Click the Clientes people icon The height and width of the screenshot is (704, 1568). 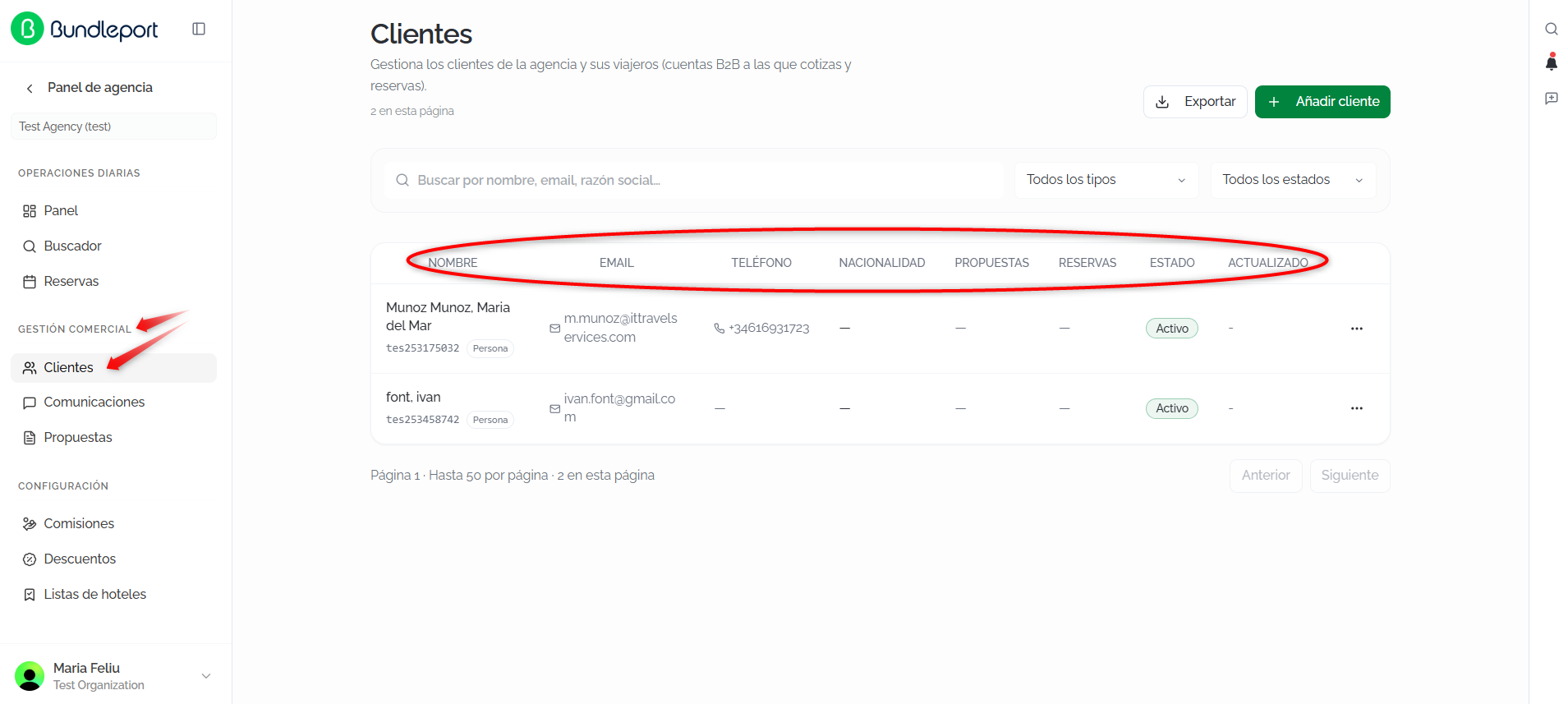pos(30,368)
